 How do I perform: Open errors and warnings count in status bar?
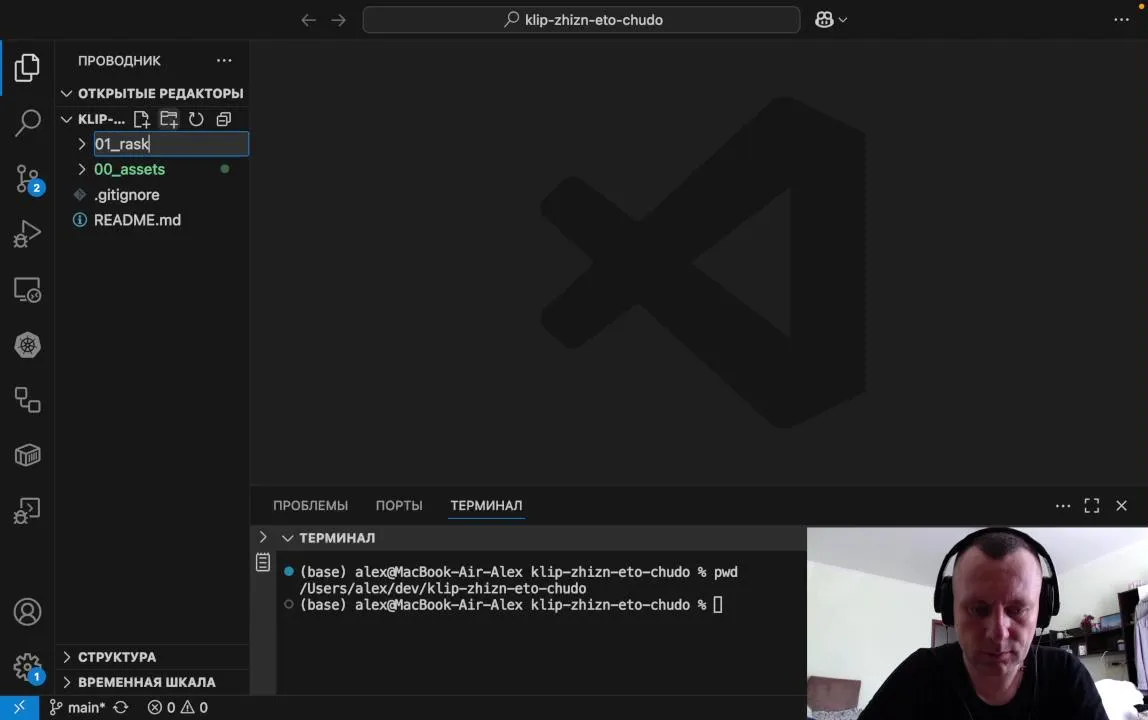[x=178, y=708]
